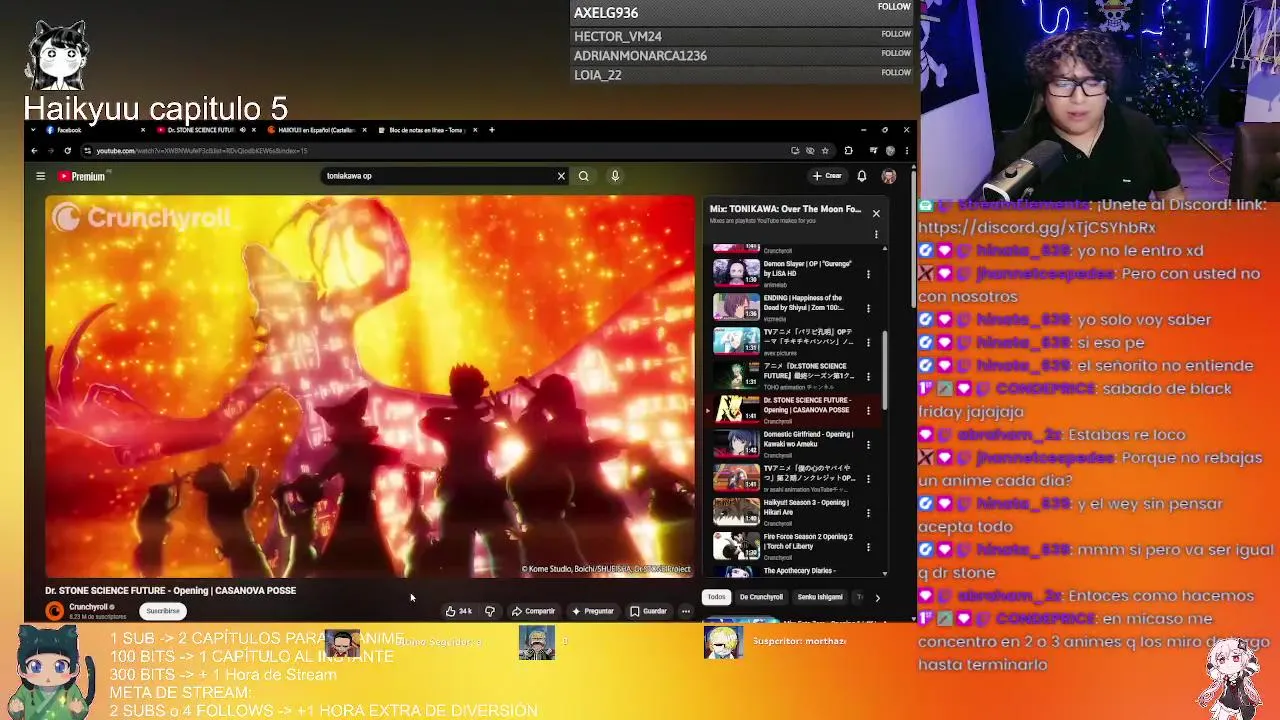This screenshot has width=1280, height=720.
Task: Play ENDING Happiness of the Dead thumbnail
Action: click(x=736, y=307)
